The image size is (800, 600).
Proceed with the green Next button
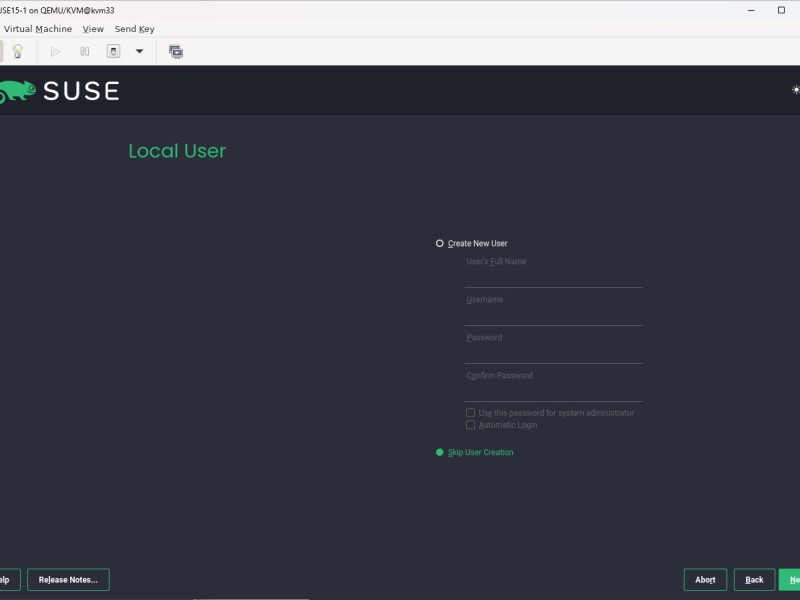tap(790, 580)
